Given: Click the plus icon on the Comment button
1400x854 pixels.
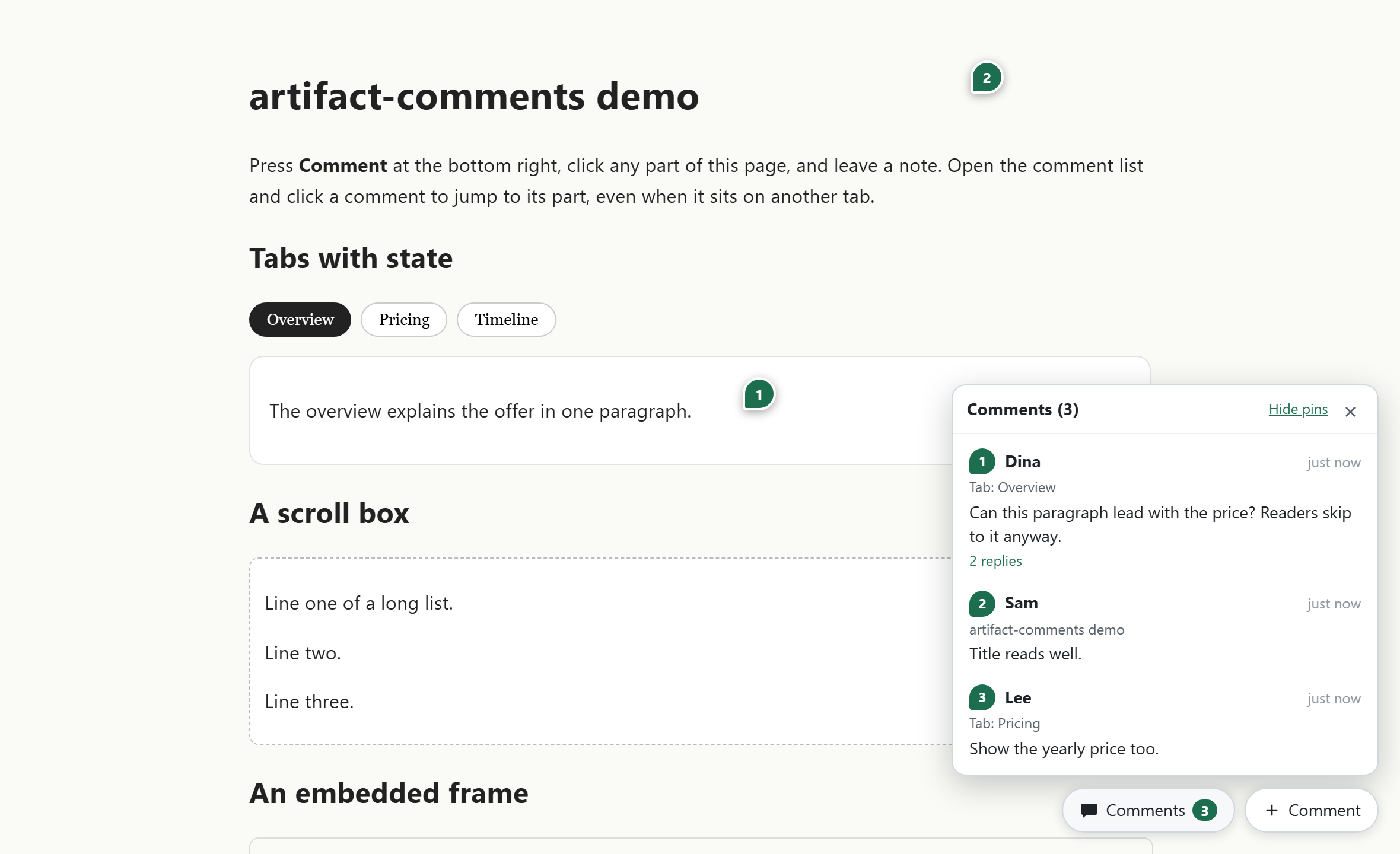Looking at the screenshot, I should [x=1271, y=810].
